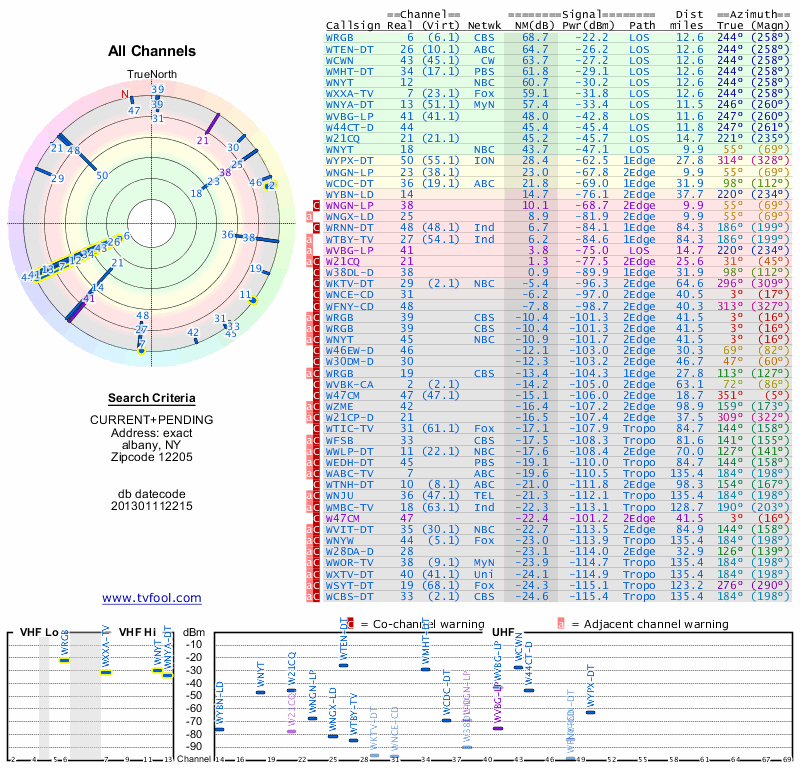The height and width of the screenshot is (768, 800).
Task: Click the red N north marker on radar
Action: [x=126, y=95]
